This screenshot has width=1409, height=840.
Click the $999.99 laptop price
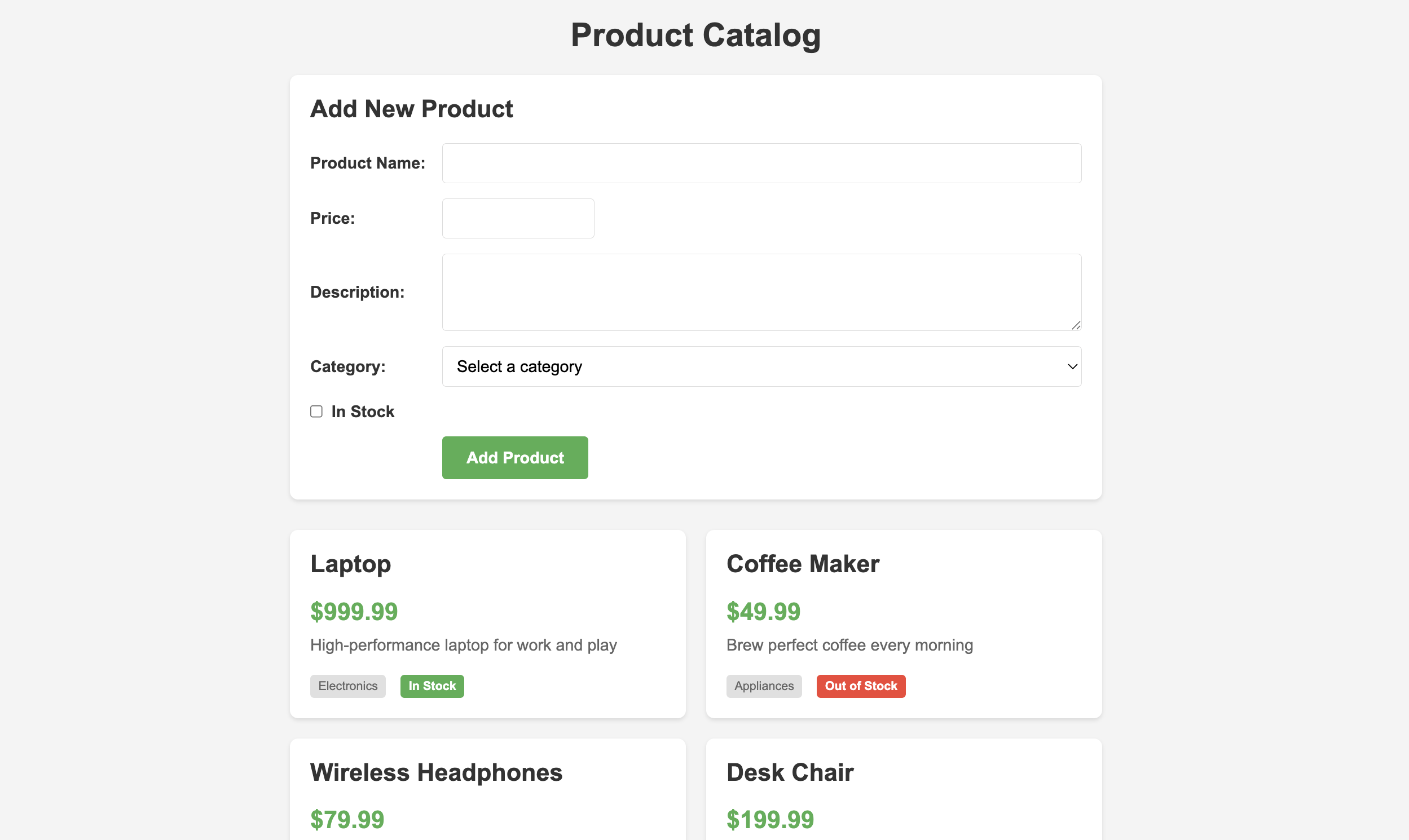click(354, 612)
